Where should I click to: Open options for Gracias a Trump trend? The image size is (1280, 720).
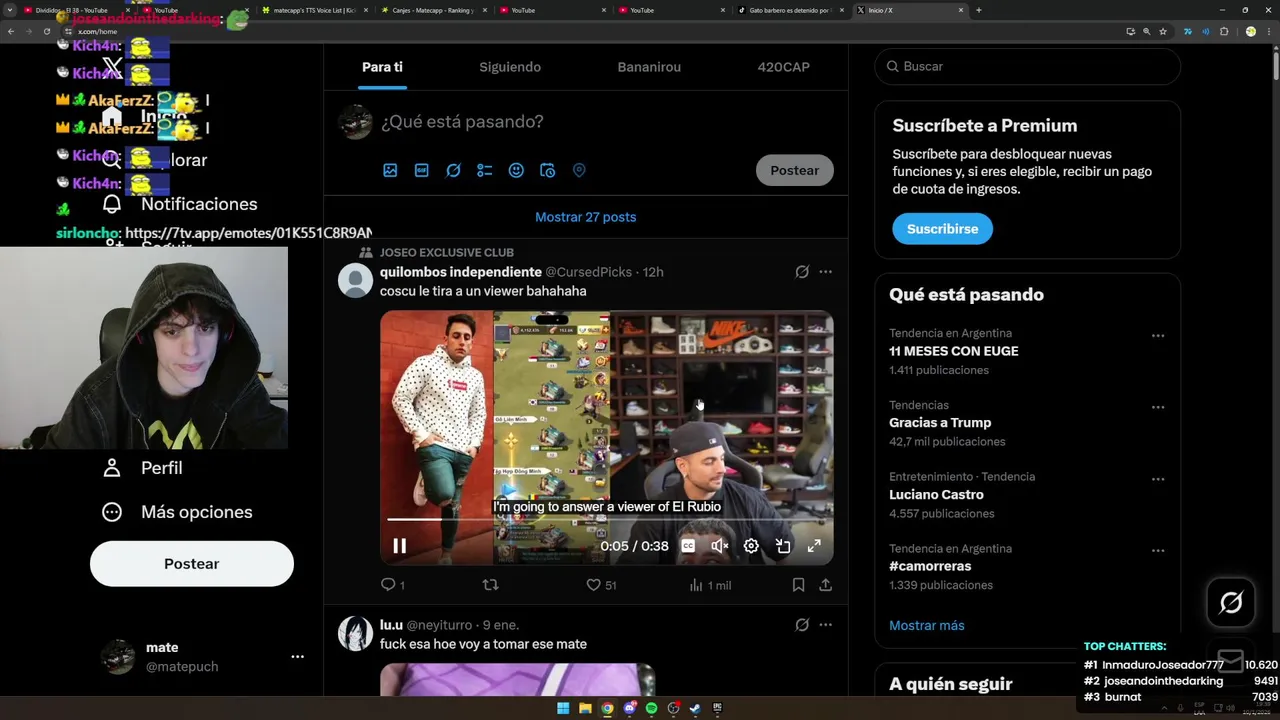1158,408
